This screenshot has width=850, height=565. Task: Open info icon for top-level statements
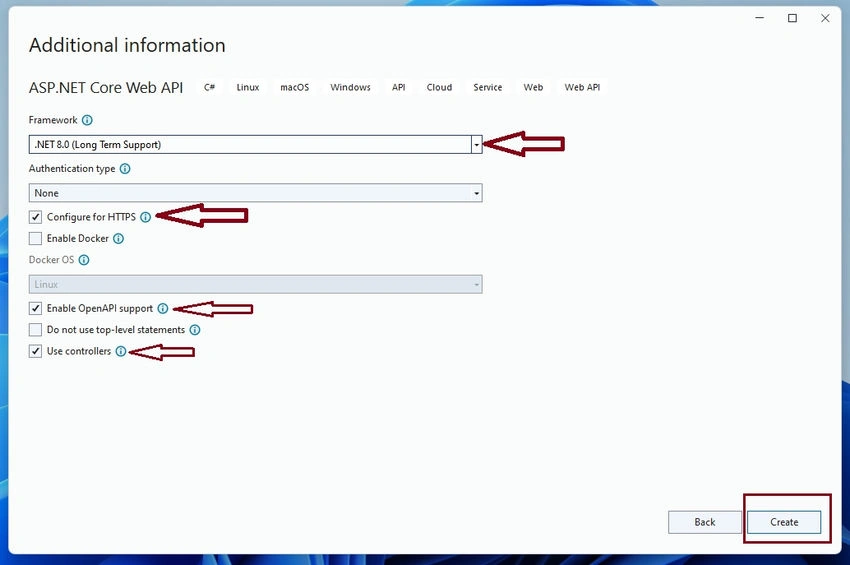pyautogui.click(x=195, y=330)
